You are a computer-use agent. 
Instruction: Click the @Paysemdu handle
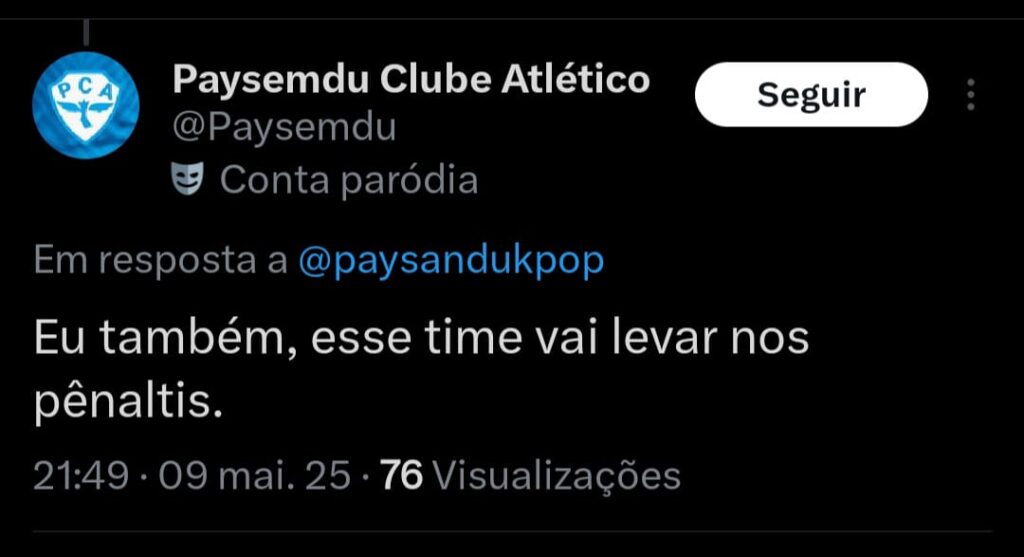(x=284, y=127)
